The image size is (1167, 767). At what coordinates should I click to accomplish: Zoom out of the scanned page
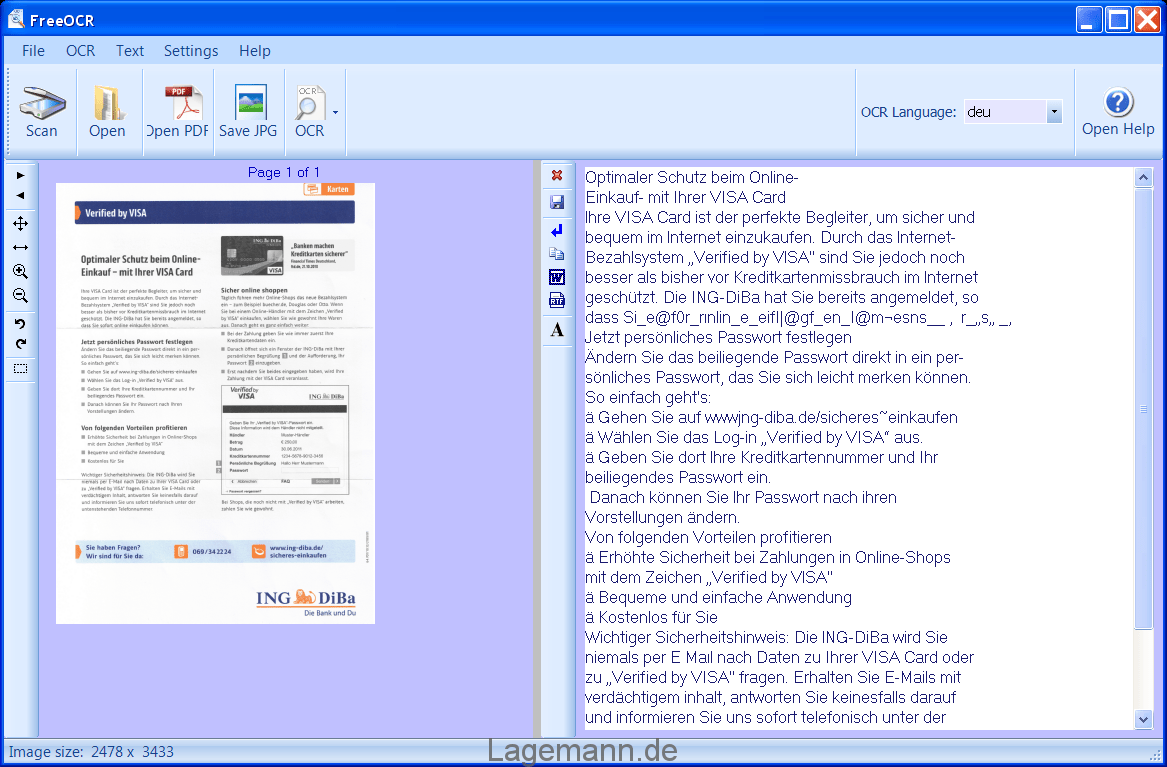coord(21,295)
